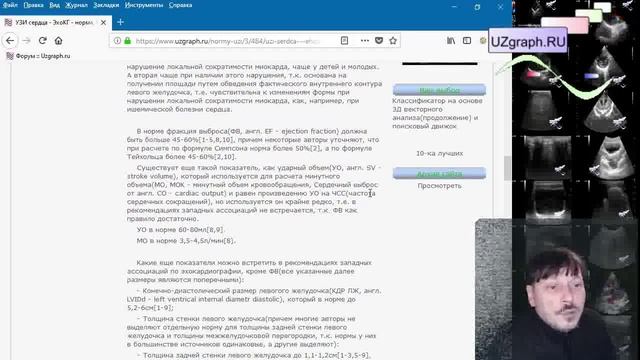Open the page actions three-dots menu

(364, 40)
